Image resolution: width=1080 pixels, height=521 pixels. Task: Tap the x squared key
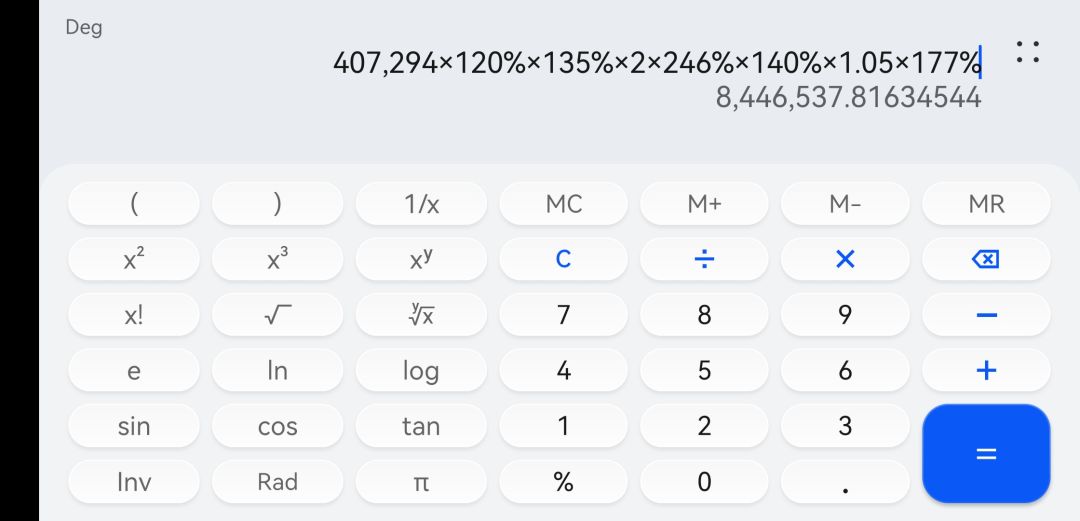click(x=134, y=259)
